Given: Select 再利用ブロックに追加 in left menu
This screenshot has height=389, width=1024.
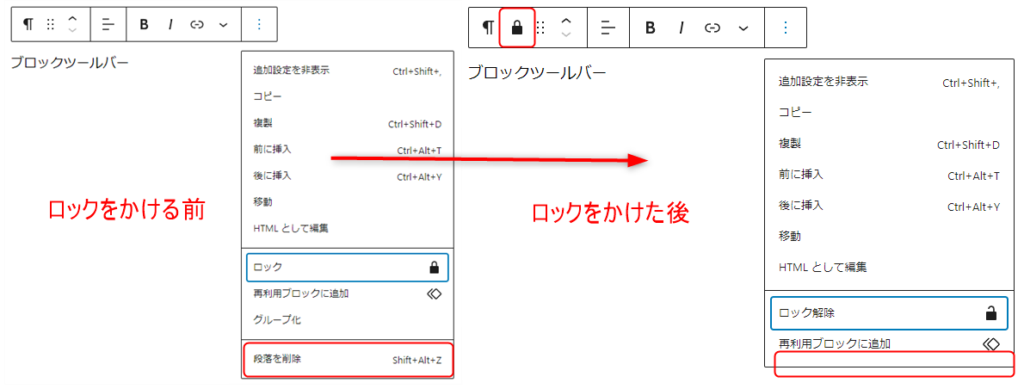Looking at the screenshot, I should [x=347, y=294].
